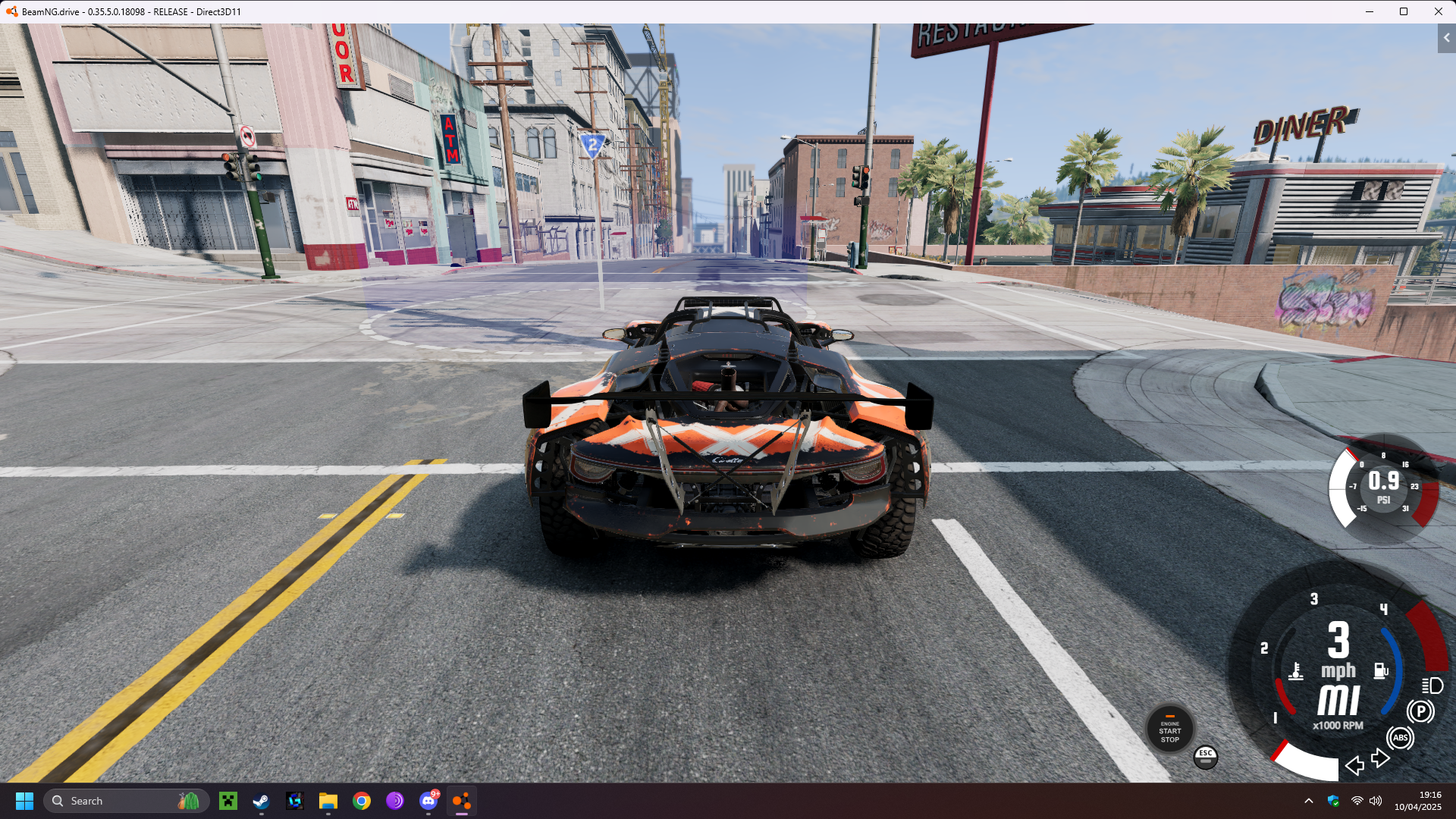Click the BeamNG.drive taskbar icon

[461, 801]
